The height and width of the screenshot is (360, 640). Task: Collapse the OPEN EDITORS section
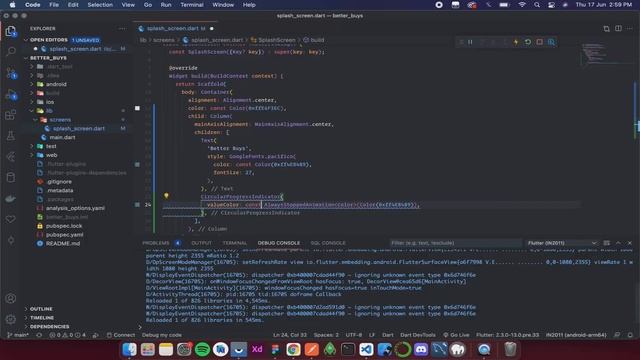click(x=26, y=40)
